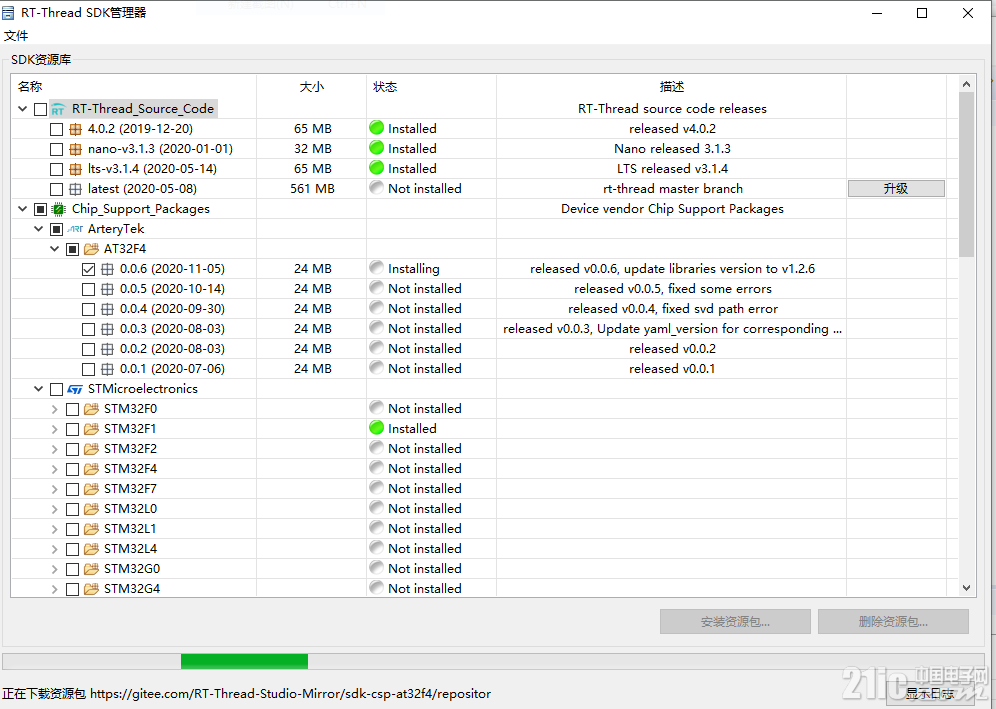This screenshot has height=709, width=996.
Task: Click the package icon next to nano-v3.1.3
Action: [75, 149]
